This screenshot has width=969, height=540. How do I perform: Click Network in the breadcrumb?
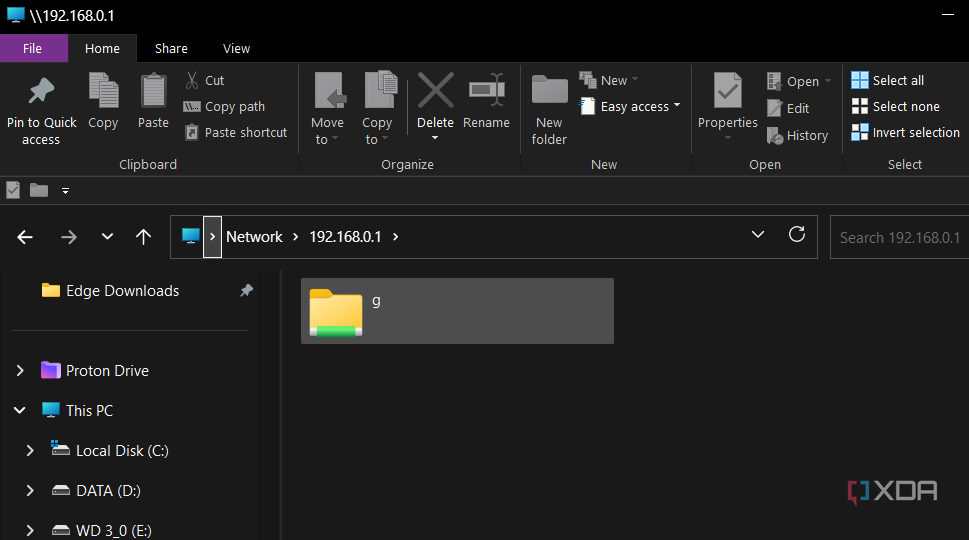254,237
